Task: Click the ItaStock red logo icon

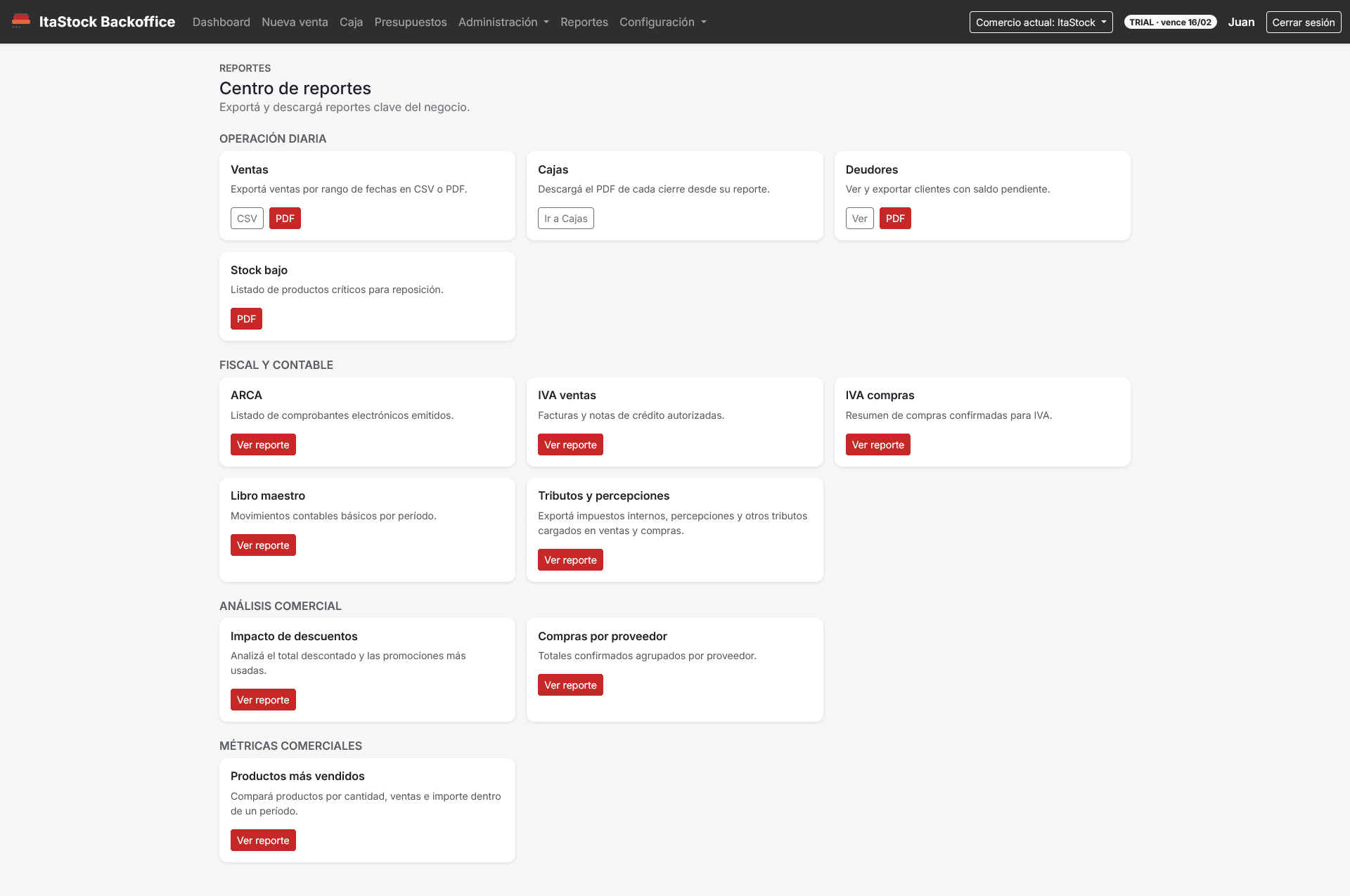Action: coord(21,21)
